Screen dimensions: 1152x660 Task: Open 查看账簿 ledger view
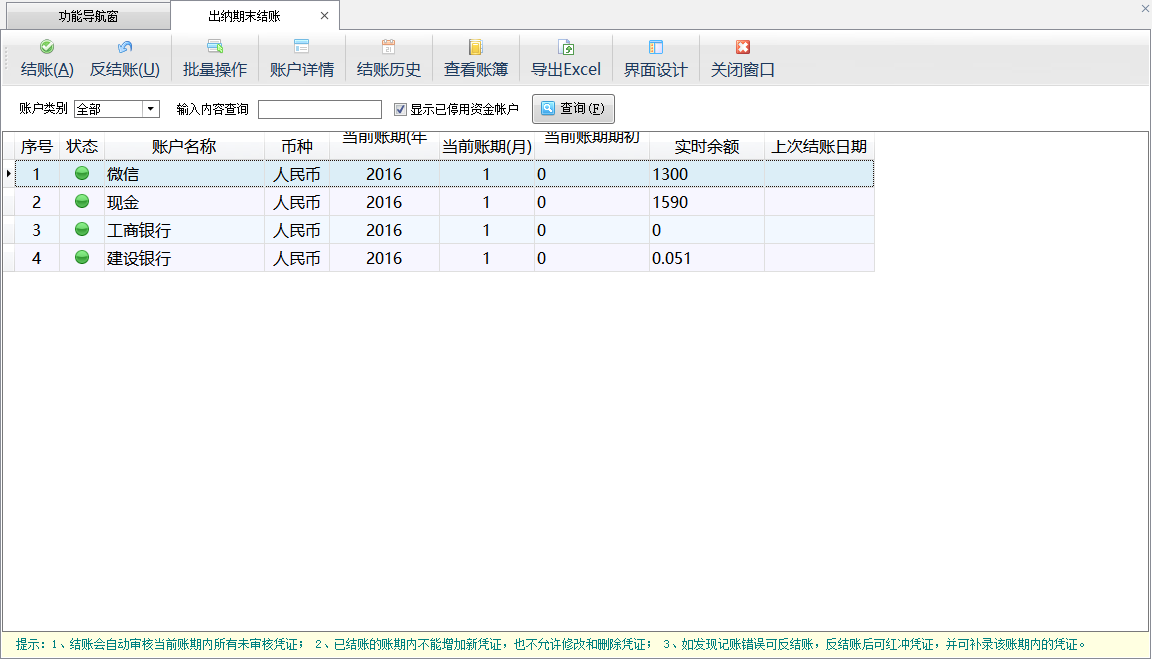(476, 47)
